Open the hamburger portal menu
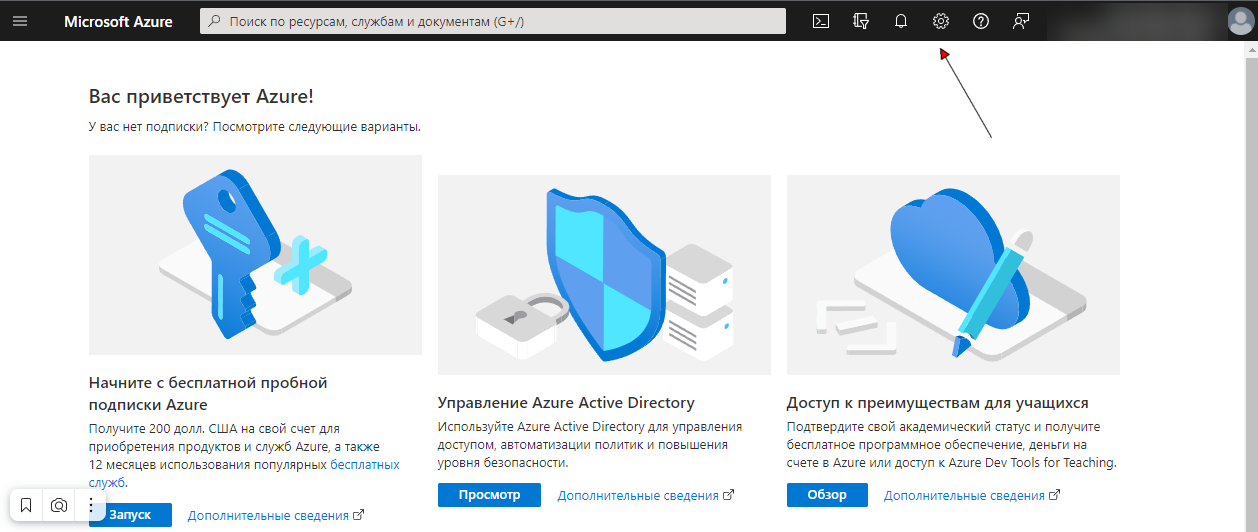This screenshot has height=532, width=1258. click(x=20, y=21)
